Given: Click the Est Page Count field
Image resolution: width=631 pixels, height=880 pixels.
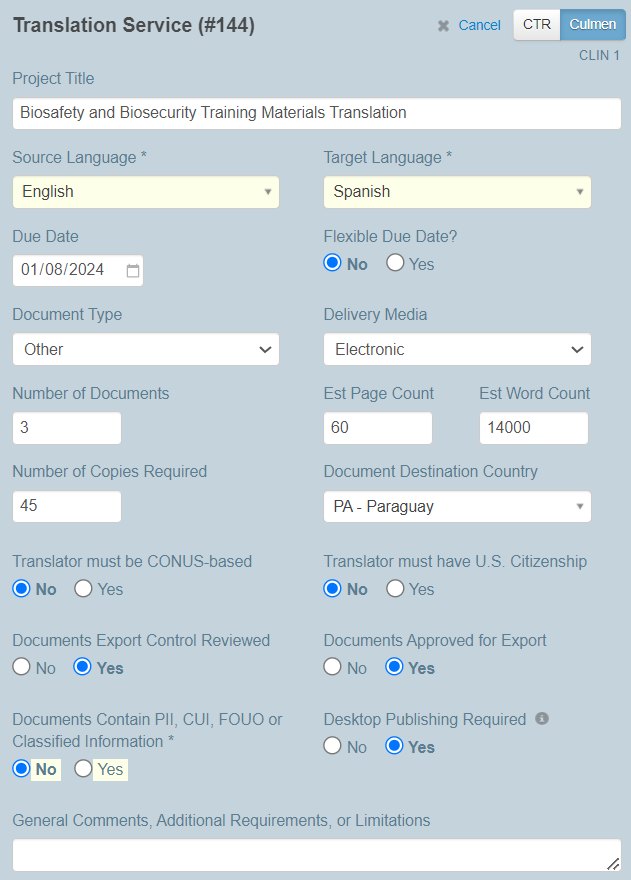Looking at the screenshot, I should click(x=378, y=428).
